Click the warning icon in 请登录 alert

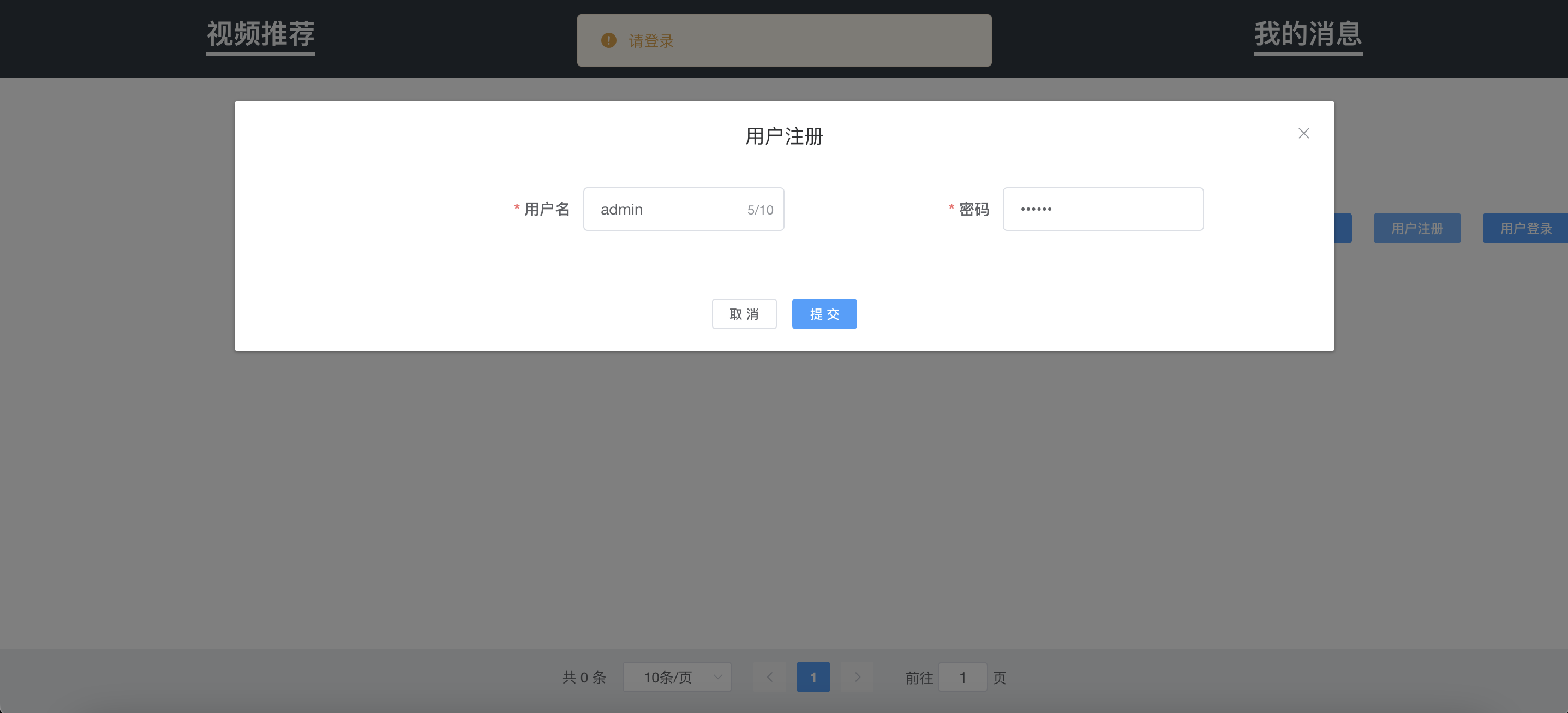tap(608, 40)
